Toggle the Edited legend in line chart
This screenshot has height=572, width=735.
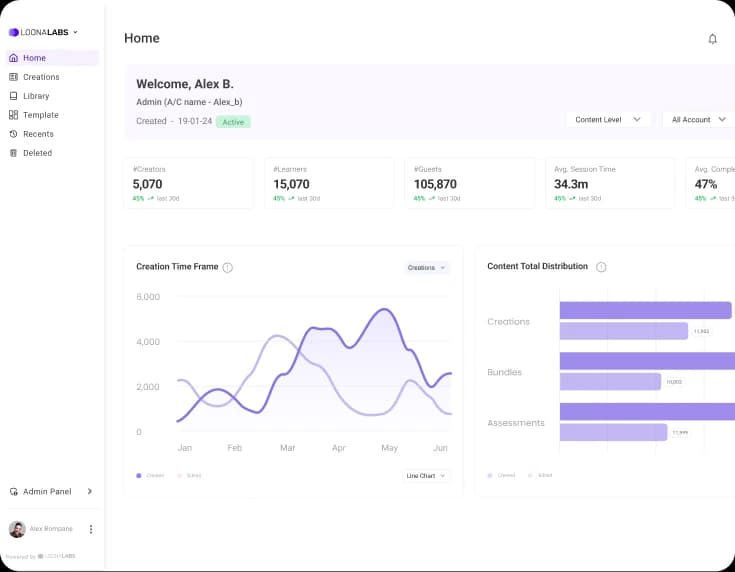[189, 475]
